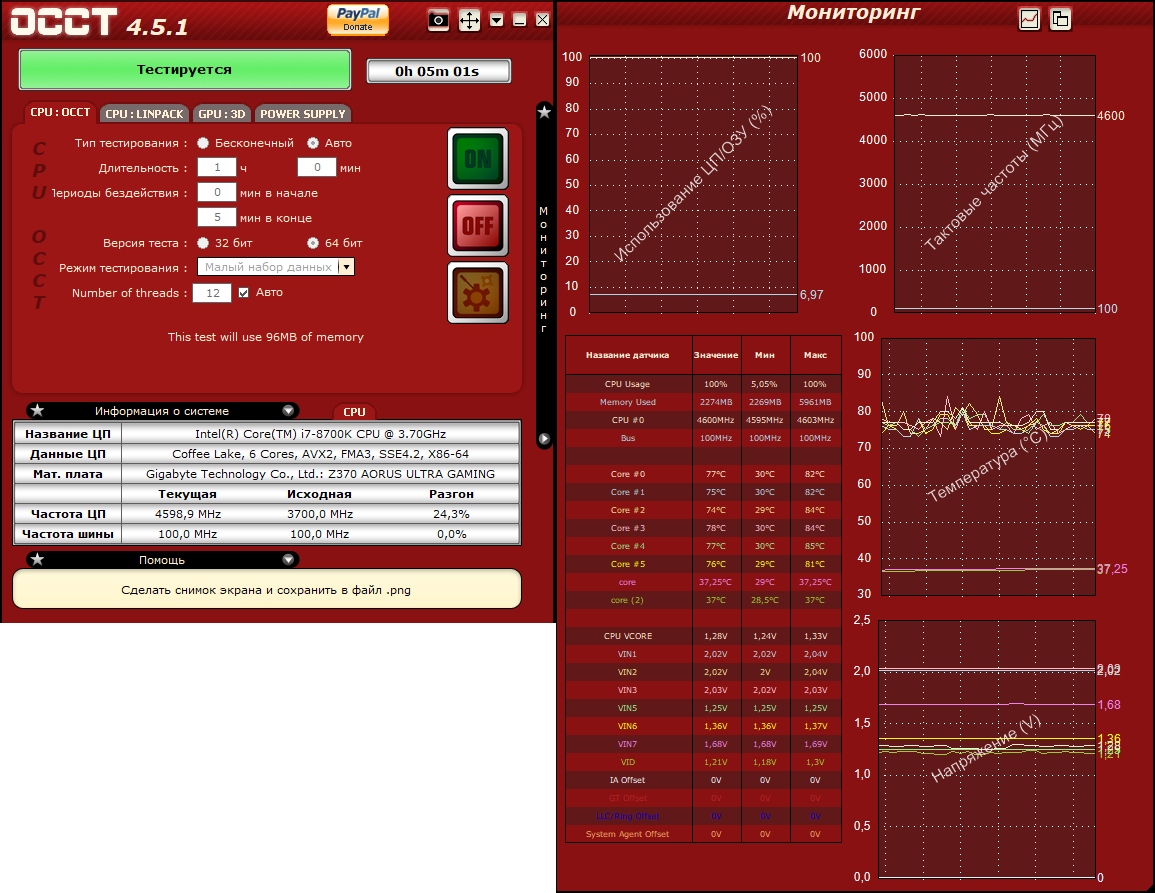The height and width of the screenshot is (893, 1155).
Task: Open the GPU : 3D tab
Action: coord(222,113)
